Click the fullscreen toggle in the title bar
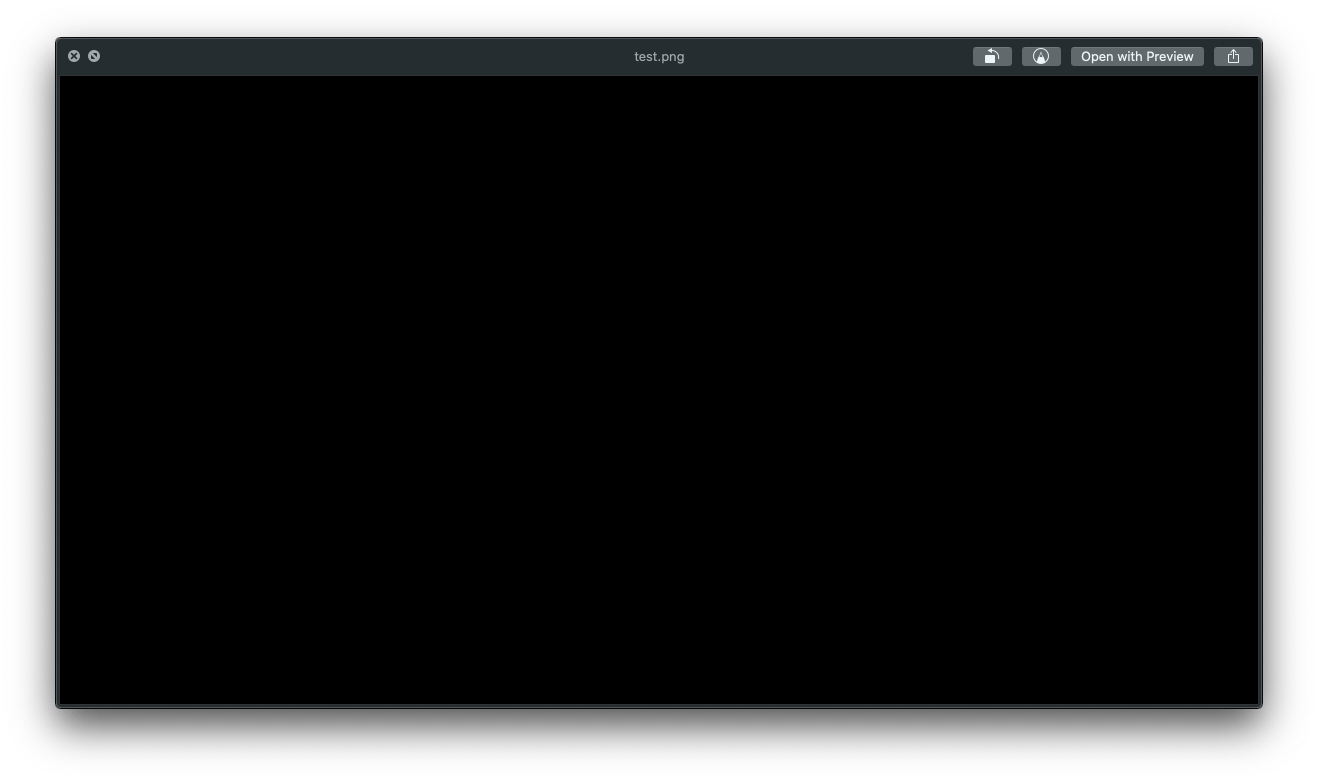 94,56
